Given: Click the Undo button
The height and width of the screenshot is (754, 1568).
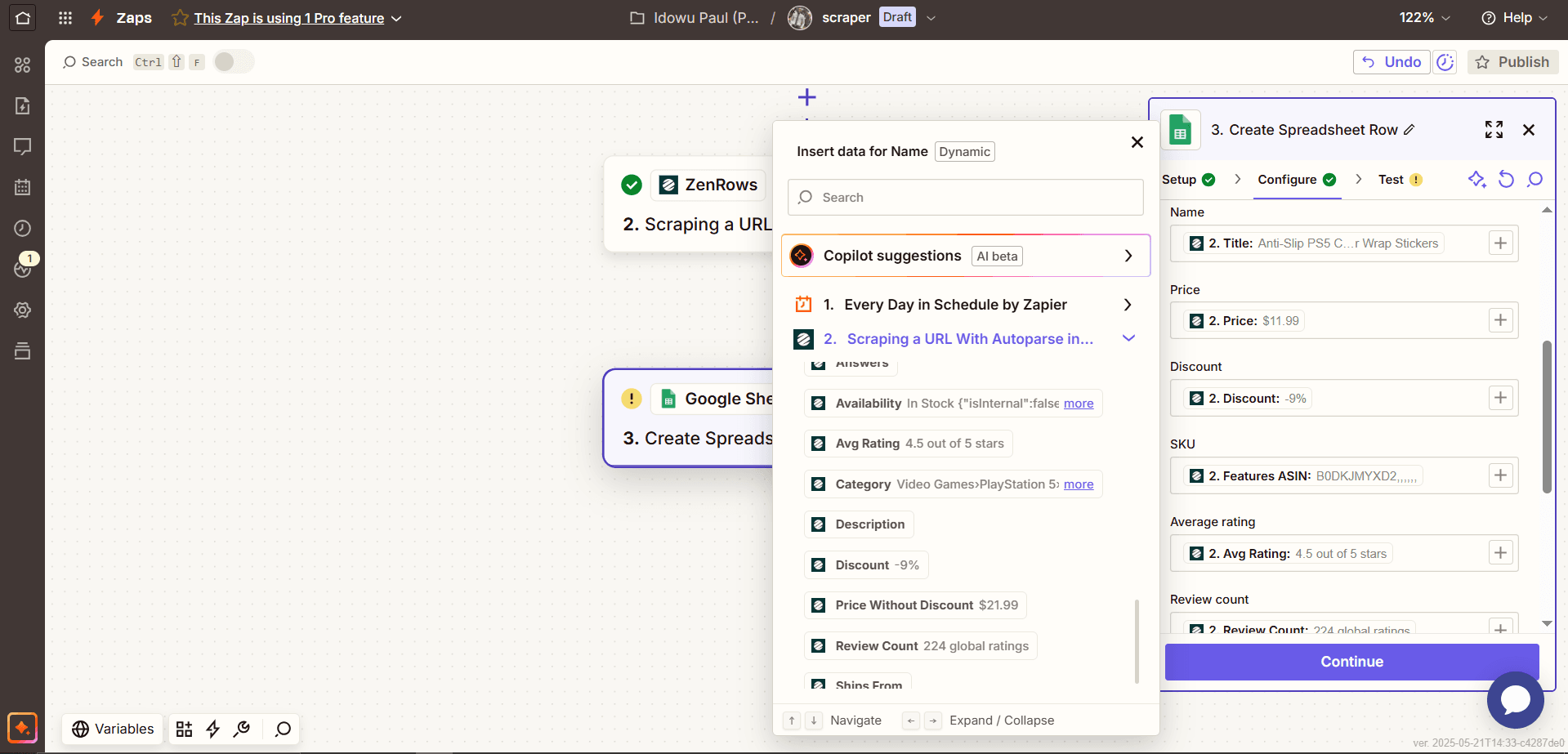Looking at the screenshot, I should (x=1392, y=62).
